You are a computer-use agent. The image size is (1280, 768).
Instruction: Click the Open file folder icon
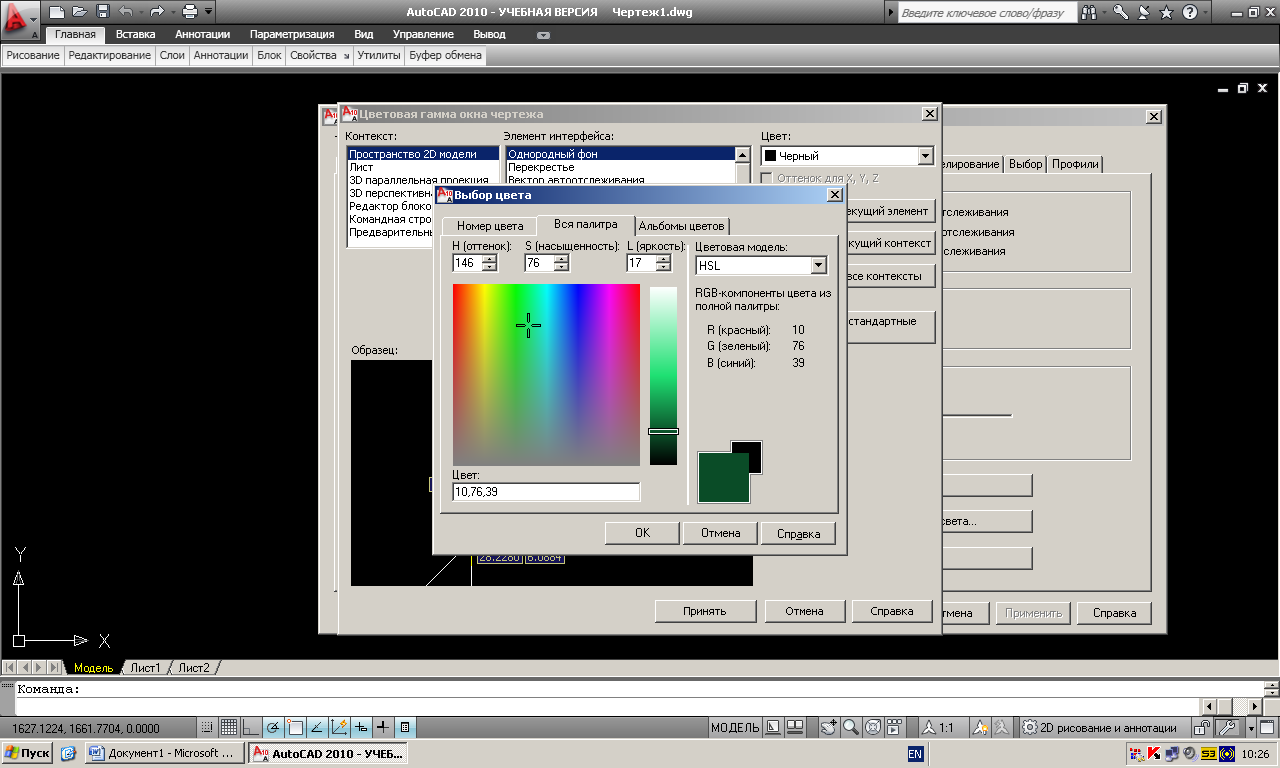[x=80, y=12]
